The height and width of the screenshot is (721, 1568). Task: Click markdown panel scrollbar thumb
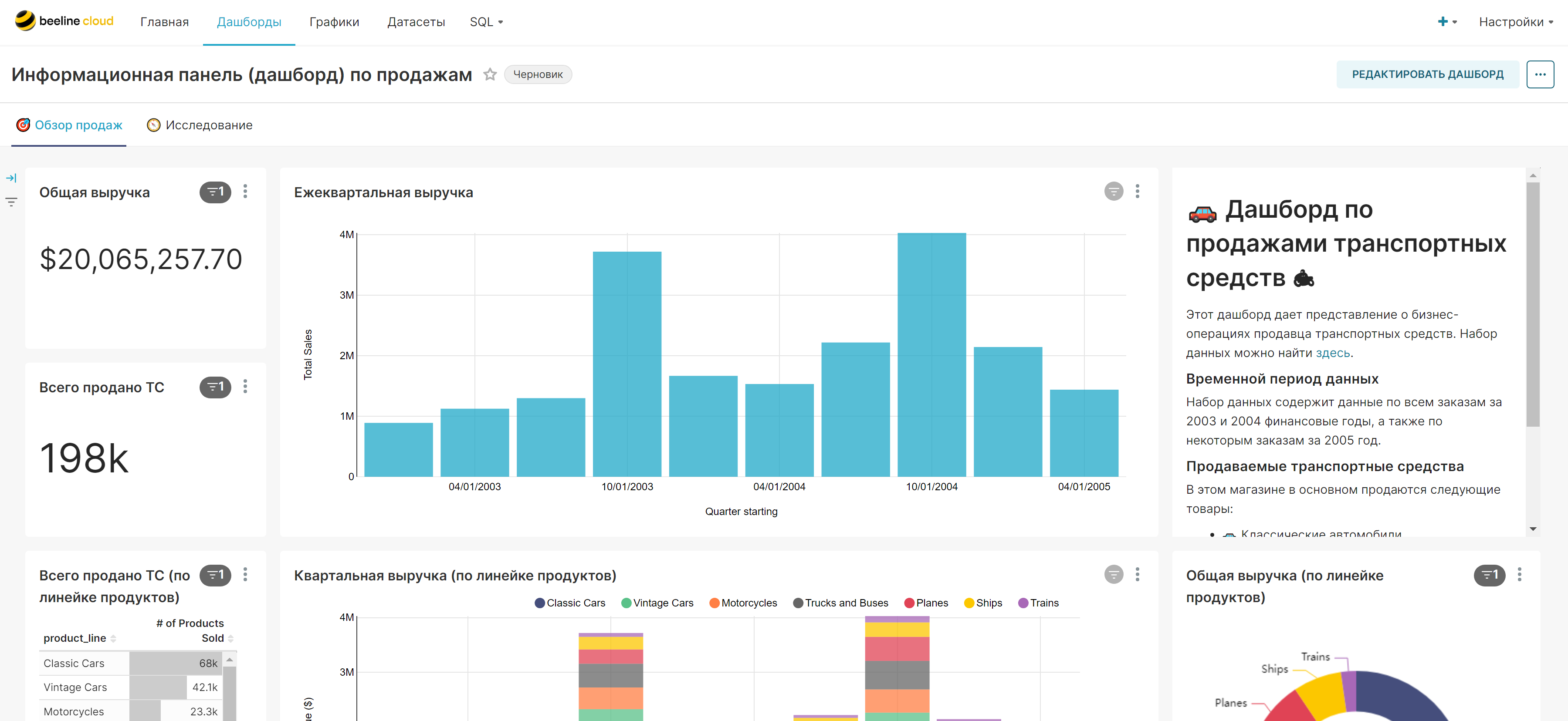(x=1533, y=304)
